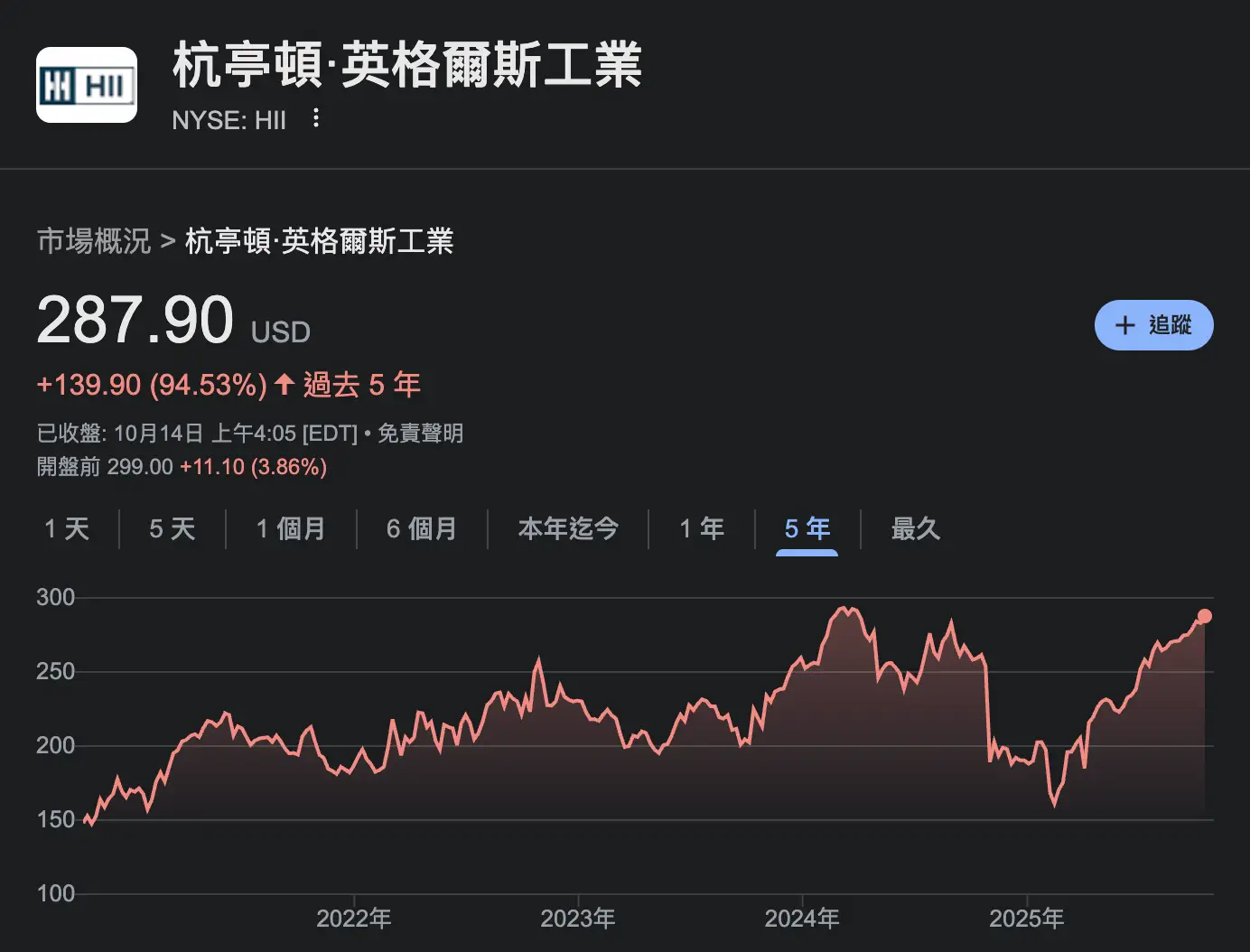1250x952 pixels.
Task: Click the 287.90 stock price
Action: [135, 321]
